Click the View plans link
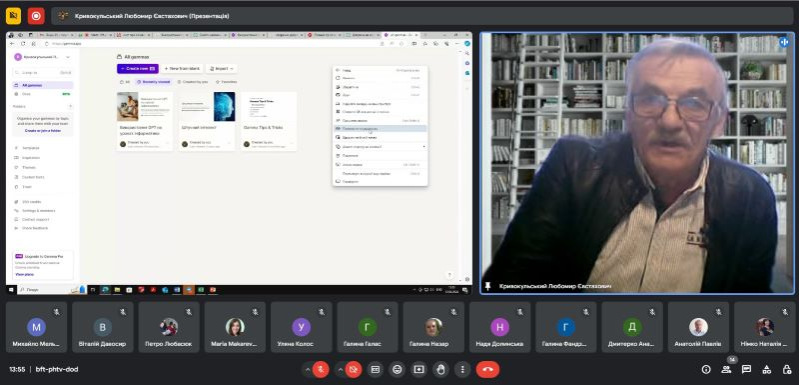The image size is (799, 385). [24, 274]
